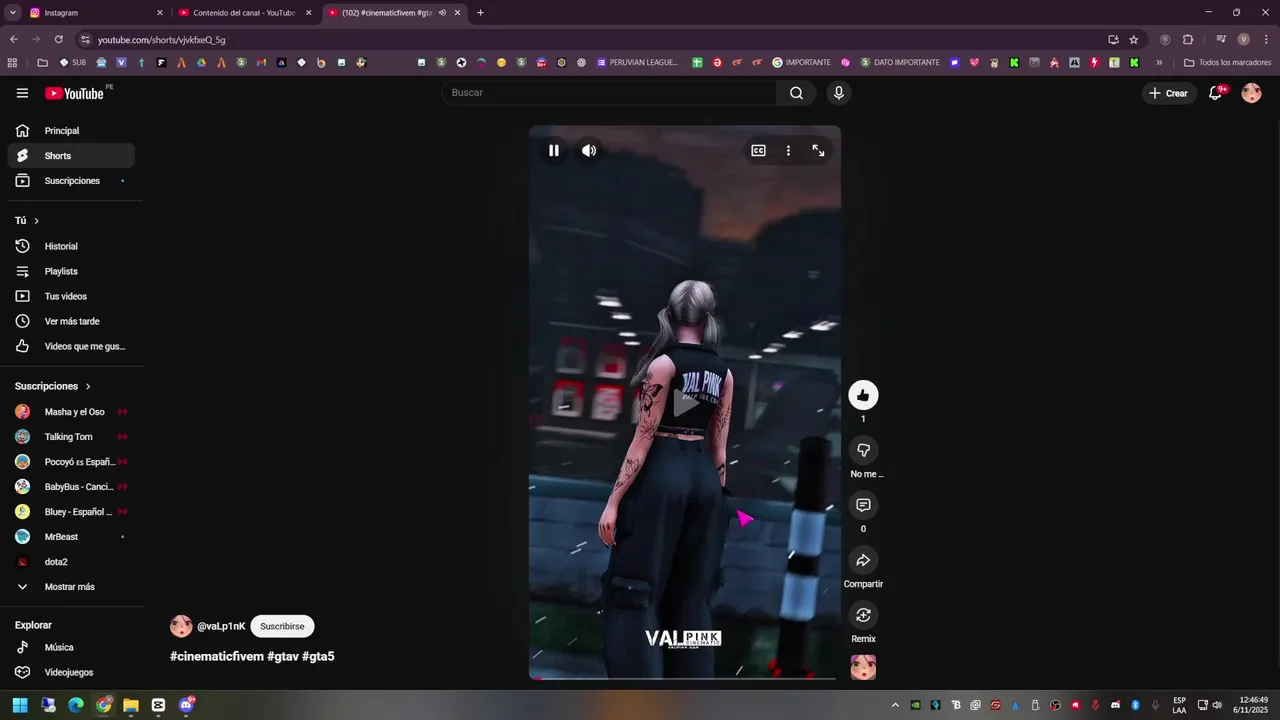The image size is (1280, 720).
Task: Open the account avatar menu
Action: 1251,93
